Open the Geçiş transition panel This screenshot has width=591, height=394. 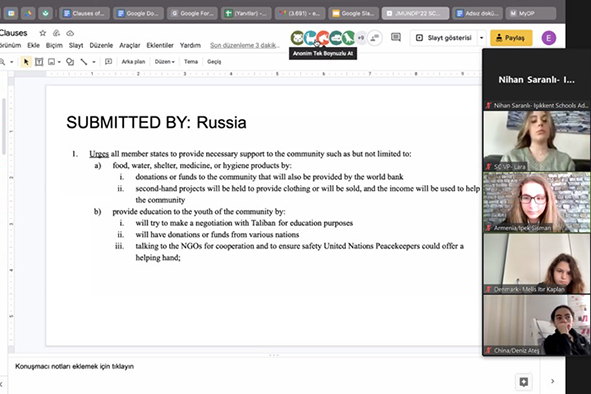[214, 62]
